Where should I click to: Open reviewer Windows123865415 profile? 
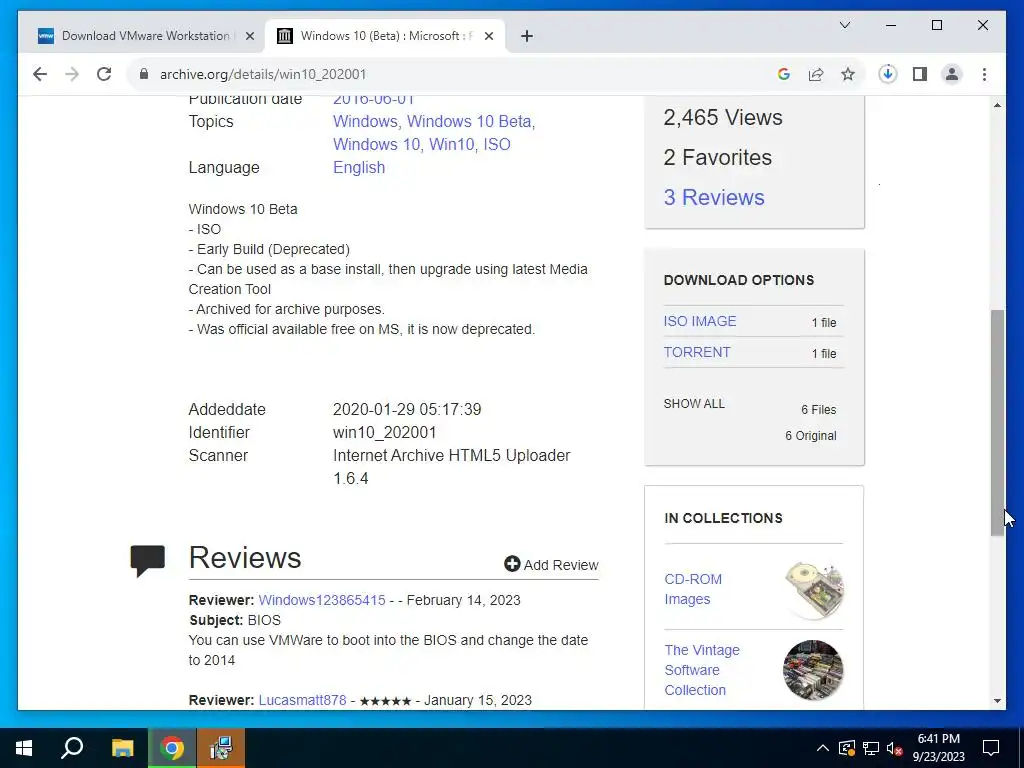pyautogui.click(x=322, y=600)
